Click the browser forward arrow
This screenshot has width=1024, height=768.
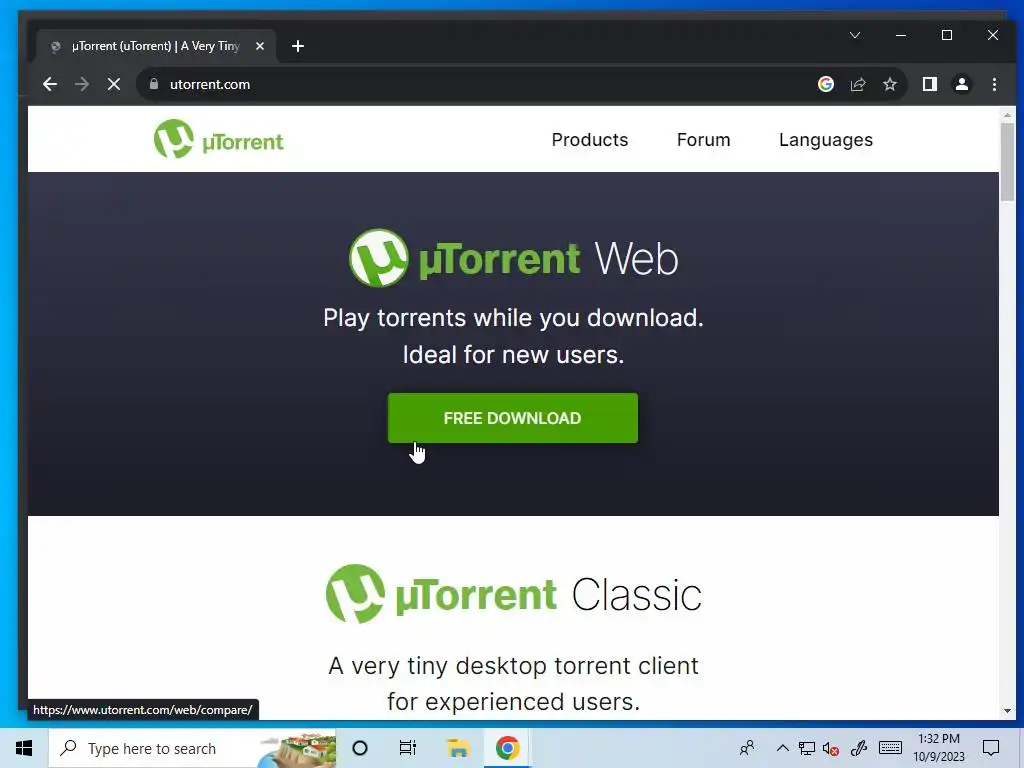point(82,84)
